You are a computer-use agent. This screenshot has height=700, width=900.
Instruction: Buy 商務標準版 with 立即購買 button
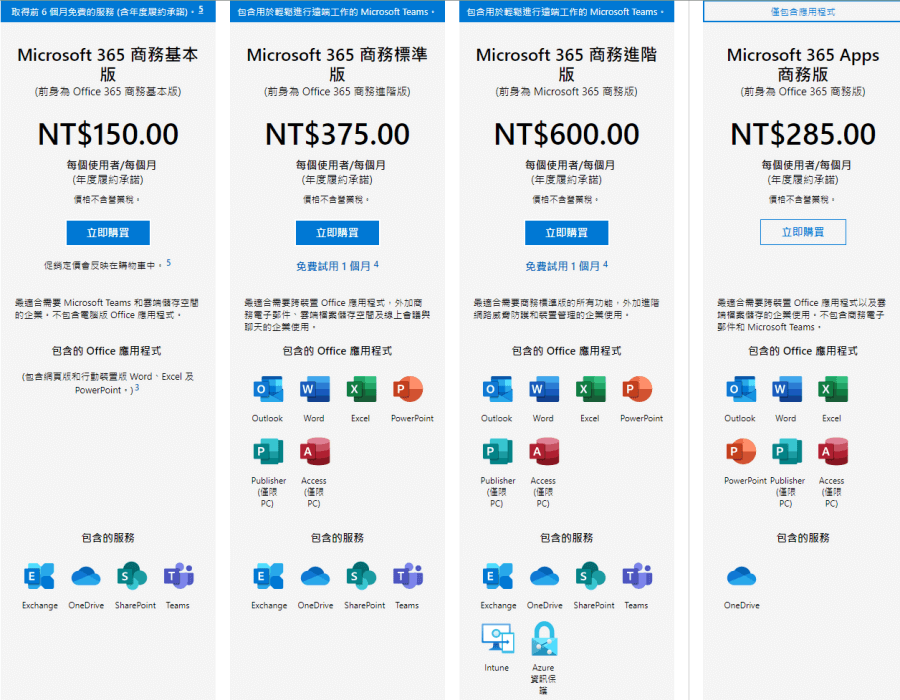338,232
